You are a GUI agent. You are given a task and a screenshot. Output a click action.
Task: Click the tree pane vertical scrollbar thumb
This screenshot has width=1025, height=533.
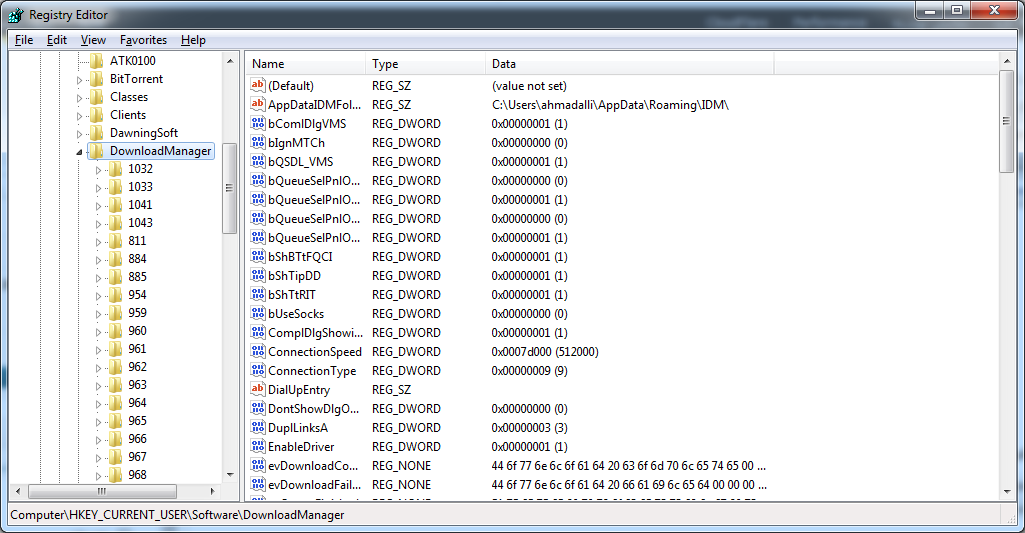point(229,188)
